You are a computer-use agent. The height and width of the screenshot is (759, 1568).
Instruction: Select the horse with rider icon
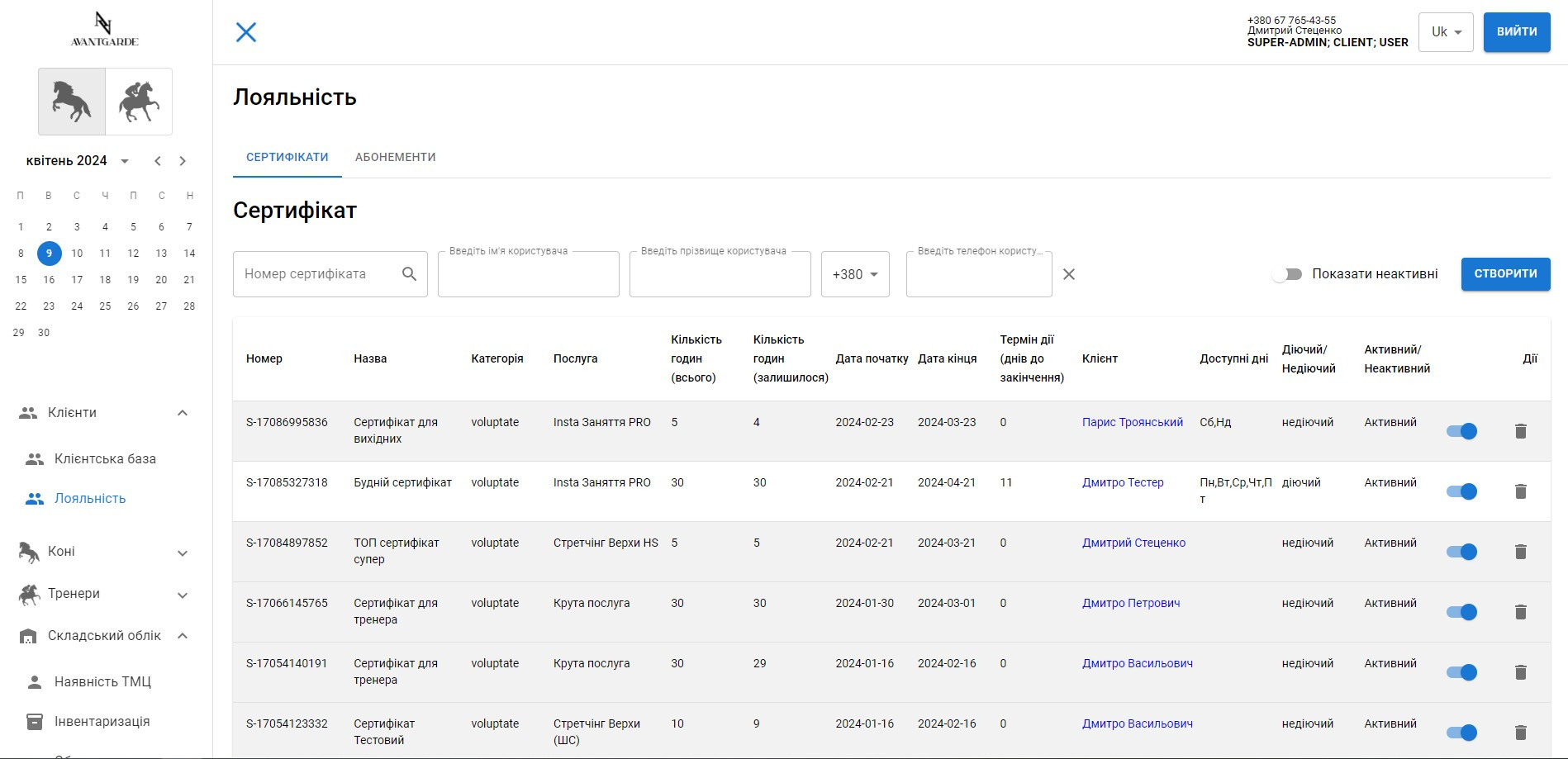[x=139, y=102]
